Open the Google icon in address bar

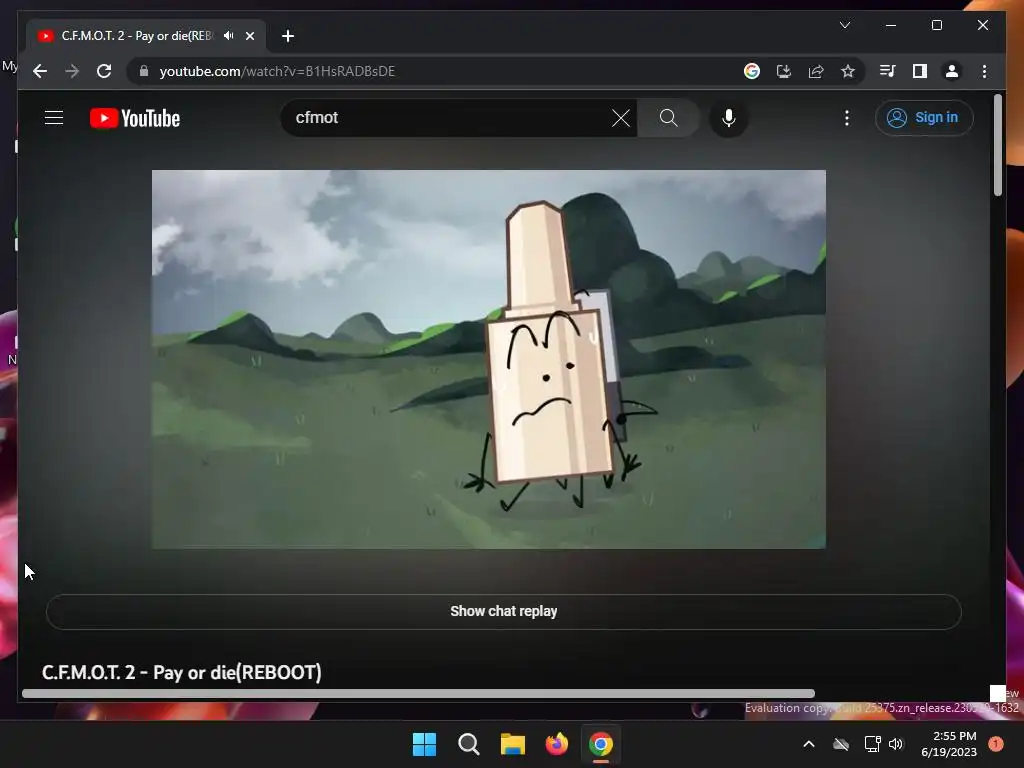(x=752, y=71)
